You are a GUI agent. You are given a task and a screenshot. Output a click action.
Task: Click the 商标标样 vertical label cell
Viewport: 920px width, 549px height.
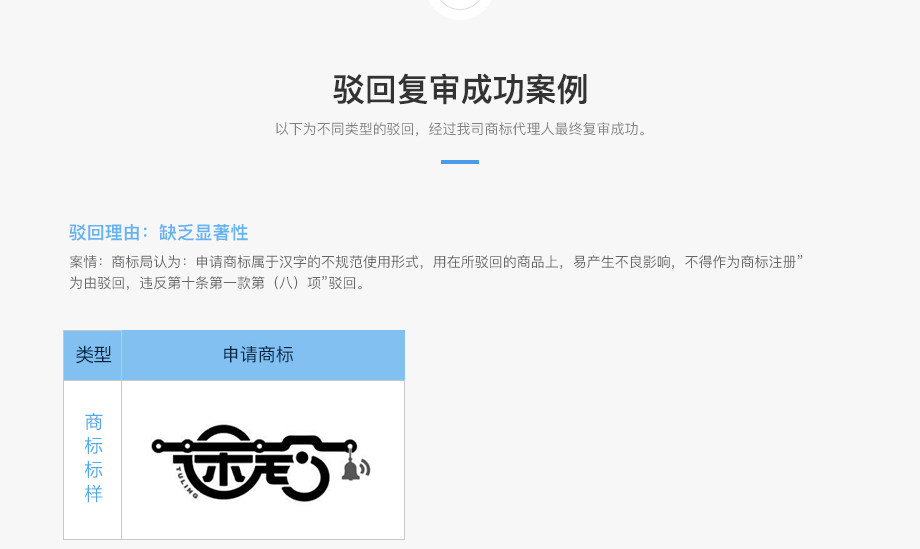[x=93, y=460]
